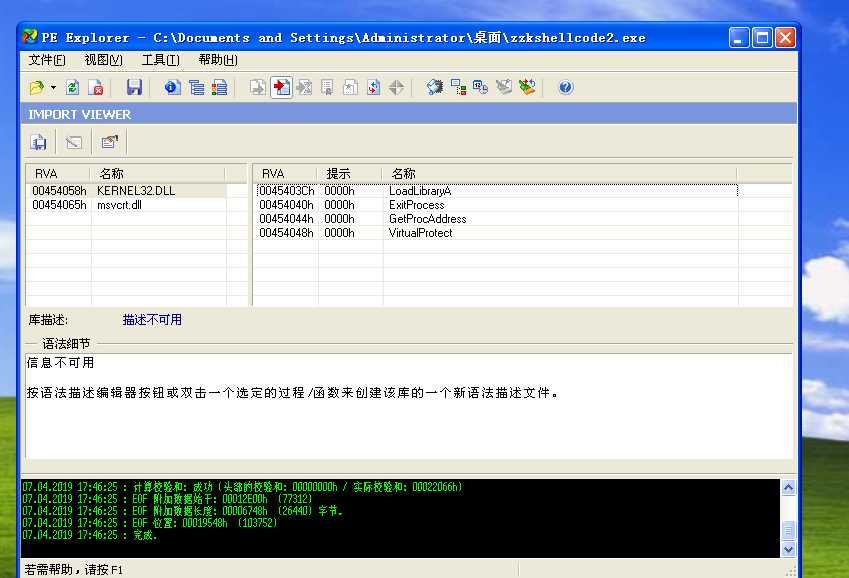Click the log panel scrollbar thumb
The width and height of the screenshot is (849, 578).
pos(788,530)
